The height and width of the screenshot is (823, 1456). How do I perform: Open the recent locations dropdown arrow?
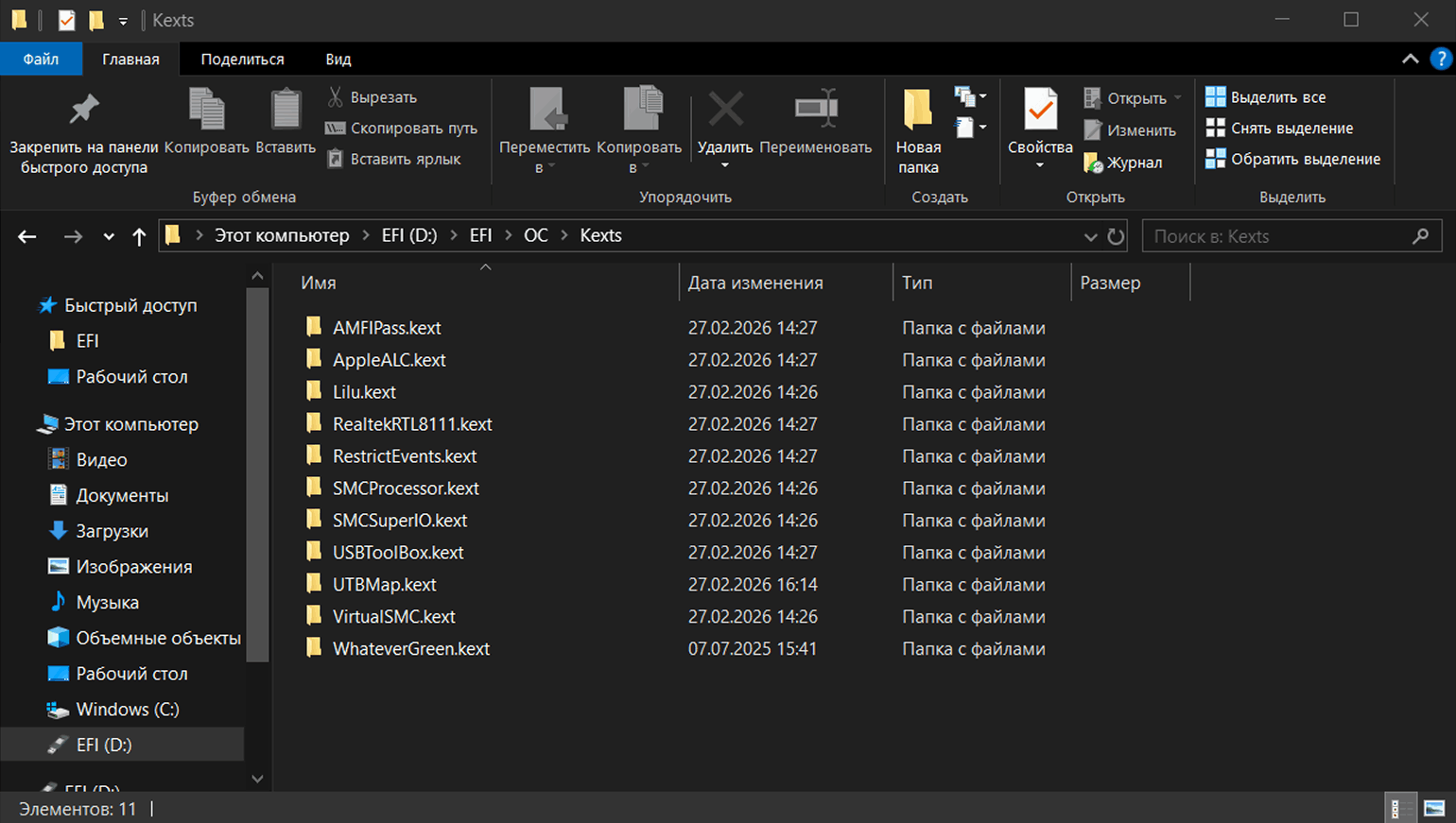(109, 237)
